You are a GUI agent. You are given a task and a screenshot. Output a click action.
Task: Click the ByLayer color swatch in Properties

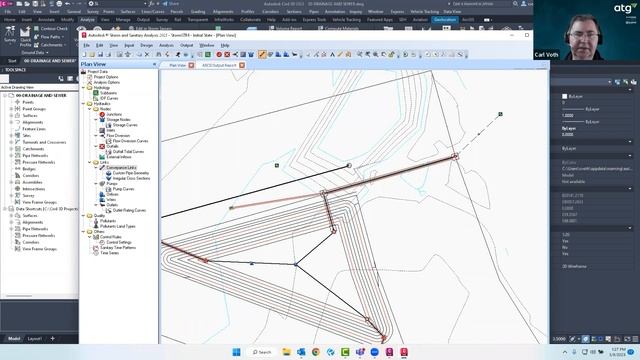(x=564, y=96)
